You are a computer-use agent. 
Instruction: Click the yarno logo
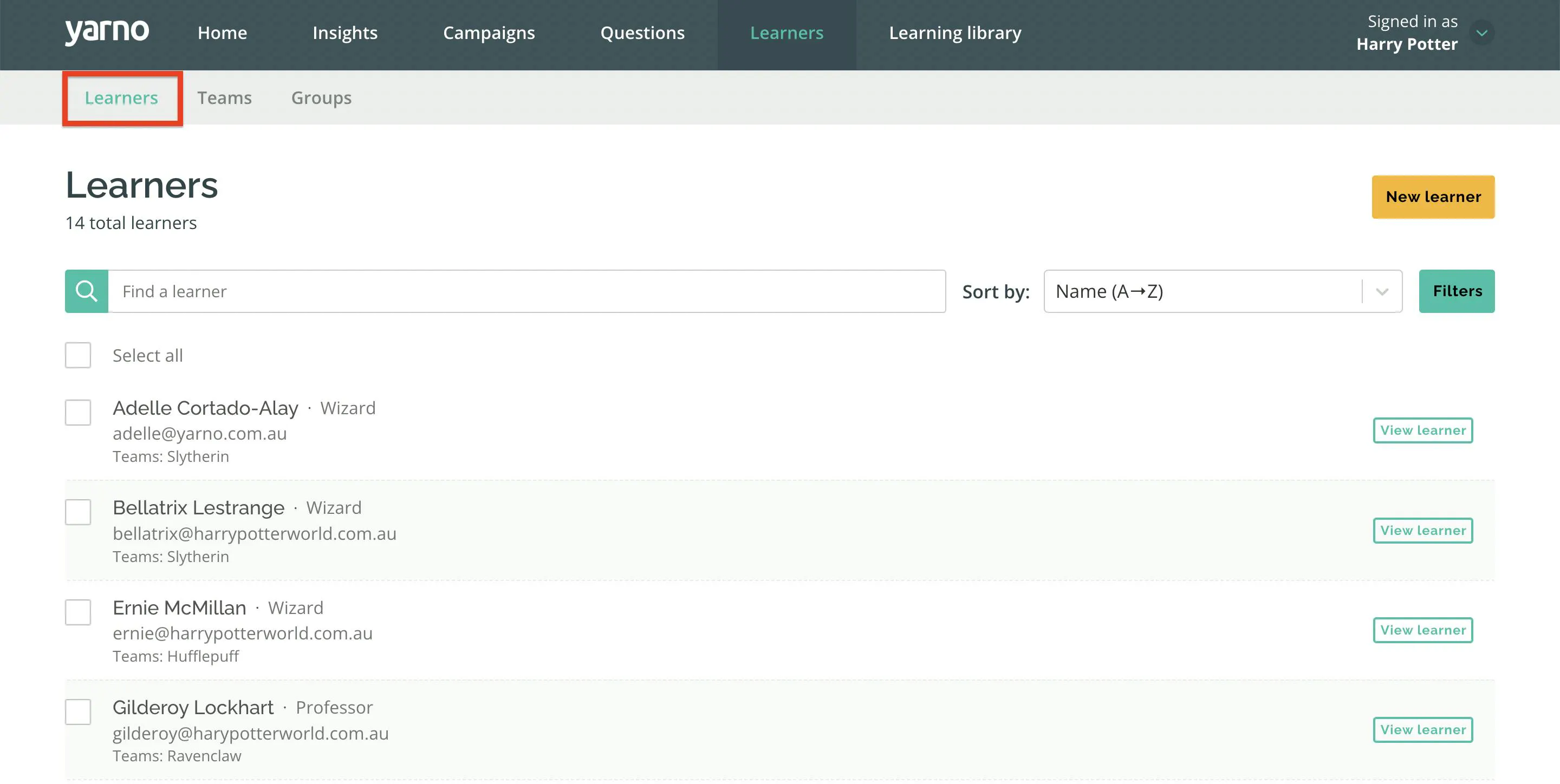coord(107,32)
